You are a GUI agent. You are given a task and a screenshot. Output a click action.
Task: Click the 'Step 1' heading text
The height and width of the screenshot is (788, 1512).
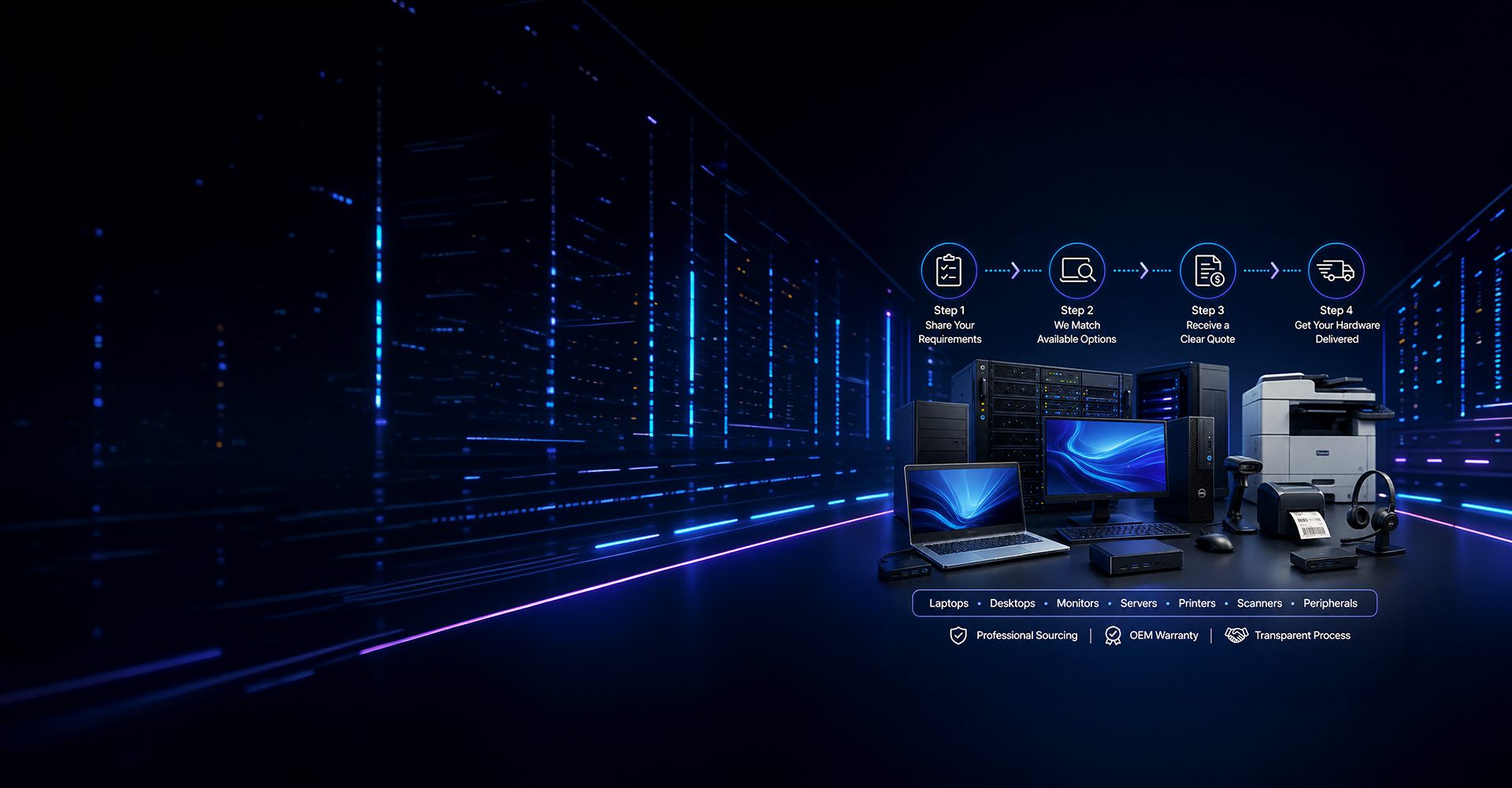click(949, 310)
